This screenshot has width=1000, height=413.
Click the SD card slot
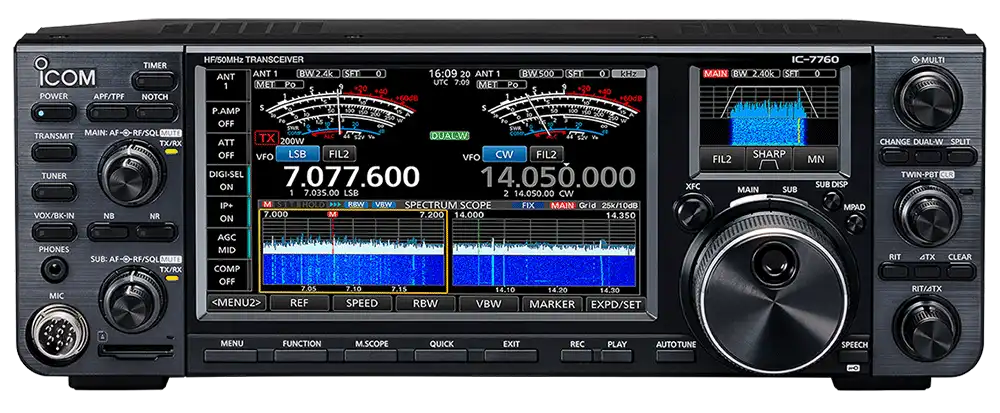(x=136, y=351)
